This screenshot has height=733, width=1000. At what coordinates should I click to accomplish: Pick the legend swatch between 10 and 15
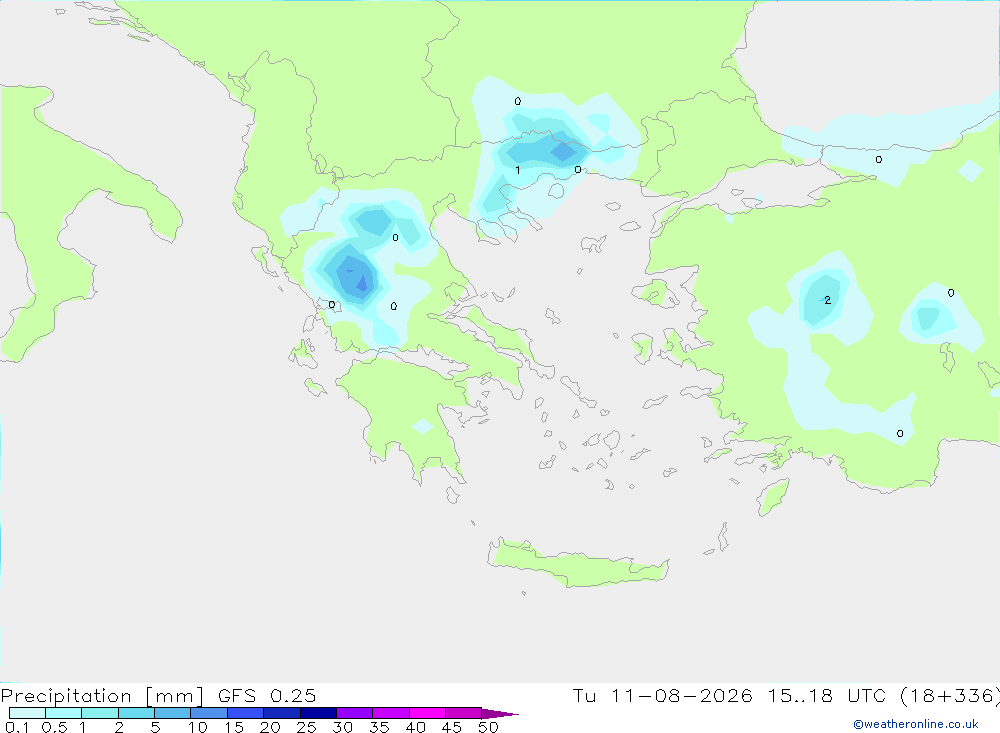209,713
